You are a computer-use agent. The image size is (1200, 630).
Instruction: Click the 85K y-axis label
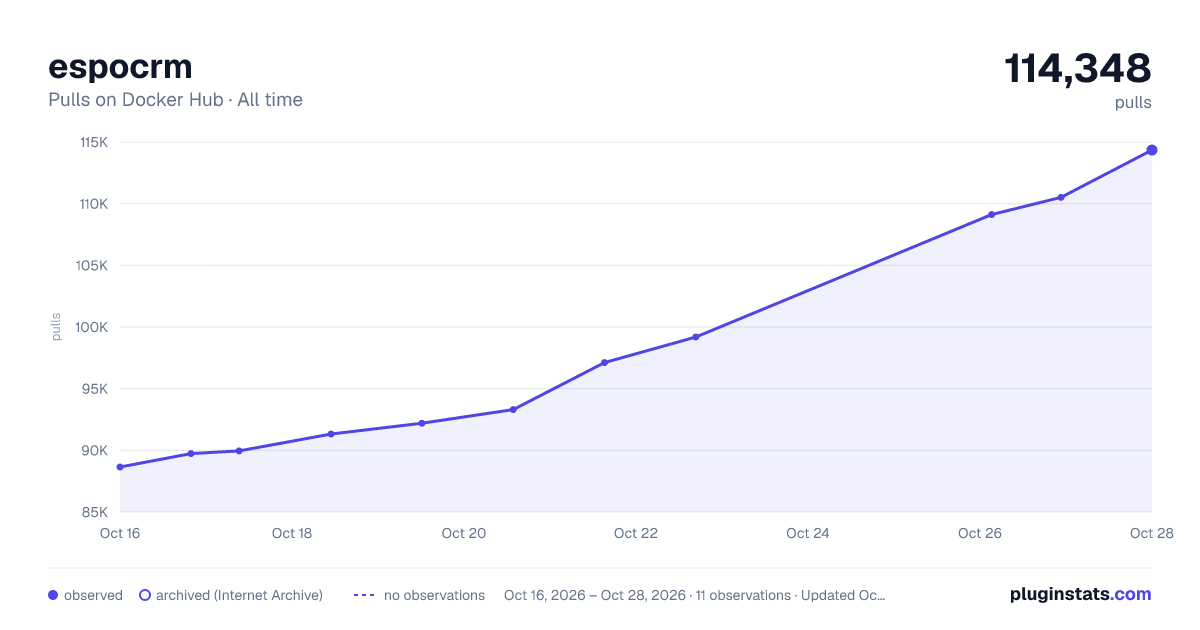click(x=95, y=512)
